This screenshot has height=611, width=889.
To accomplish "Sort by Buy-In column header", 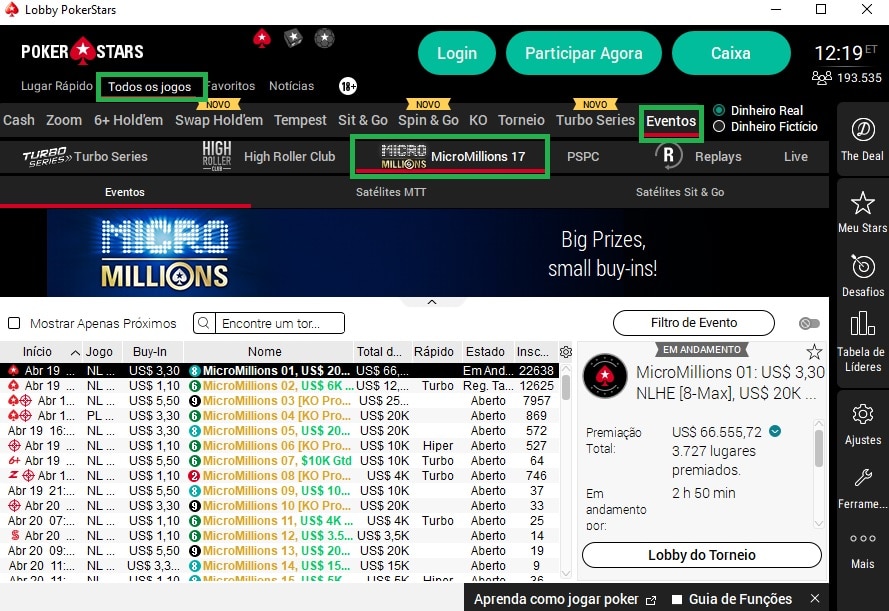I will tap(150, 352).
